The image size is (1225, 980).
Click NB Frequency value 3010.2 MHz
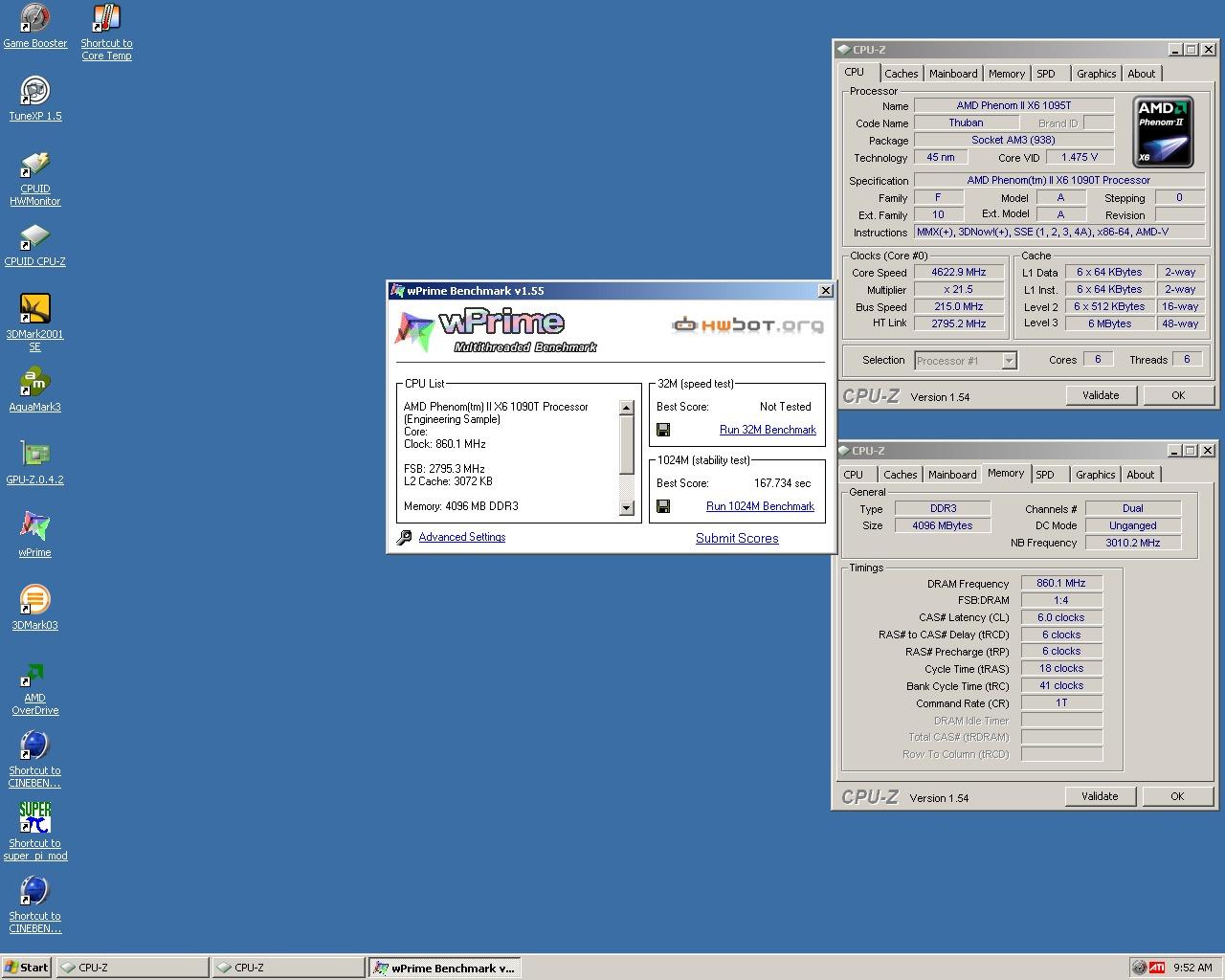[x=1133, y=543]
